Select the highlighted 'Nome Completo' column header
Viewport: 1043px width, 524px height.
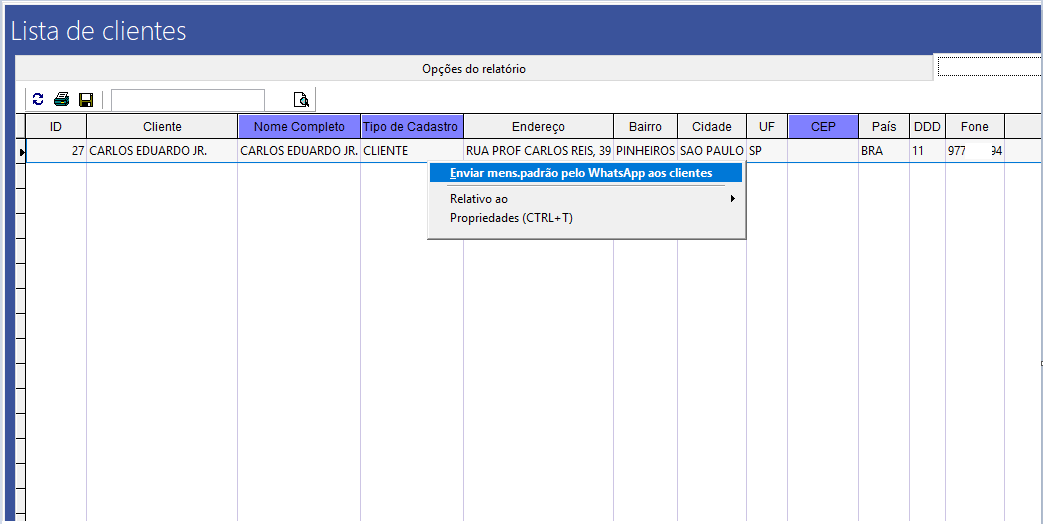click(299, 127)
